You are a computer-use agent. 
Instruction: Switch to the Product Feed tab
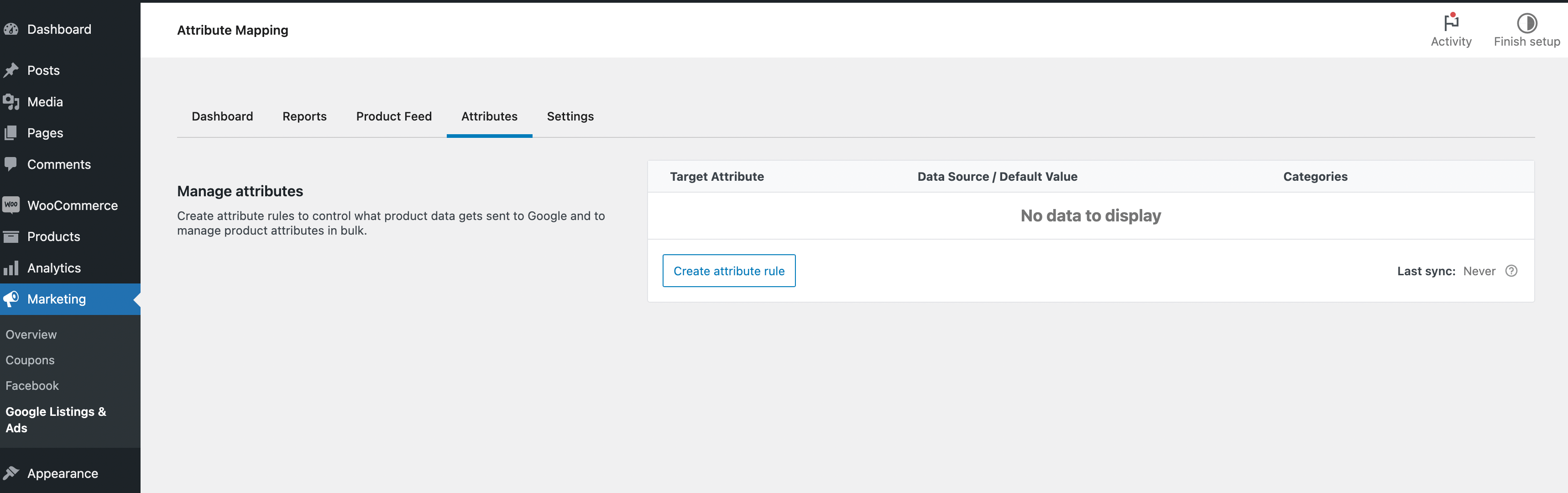394,116
